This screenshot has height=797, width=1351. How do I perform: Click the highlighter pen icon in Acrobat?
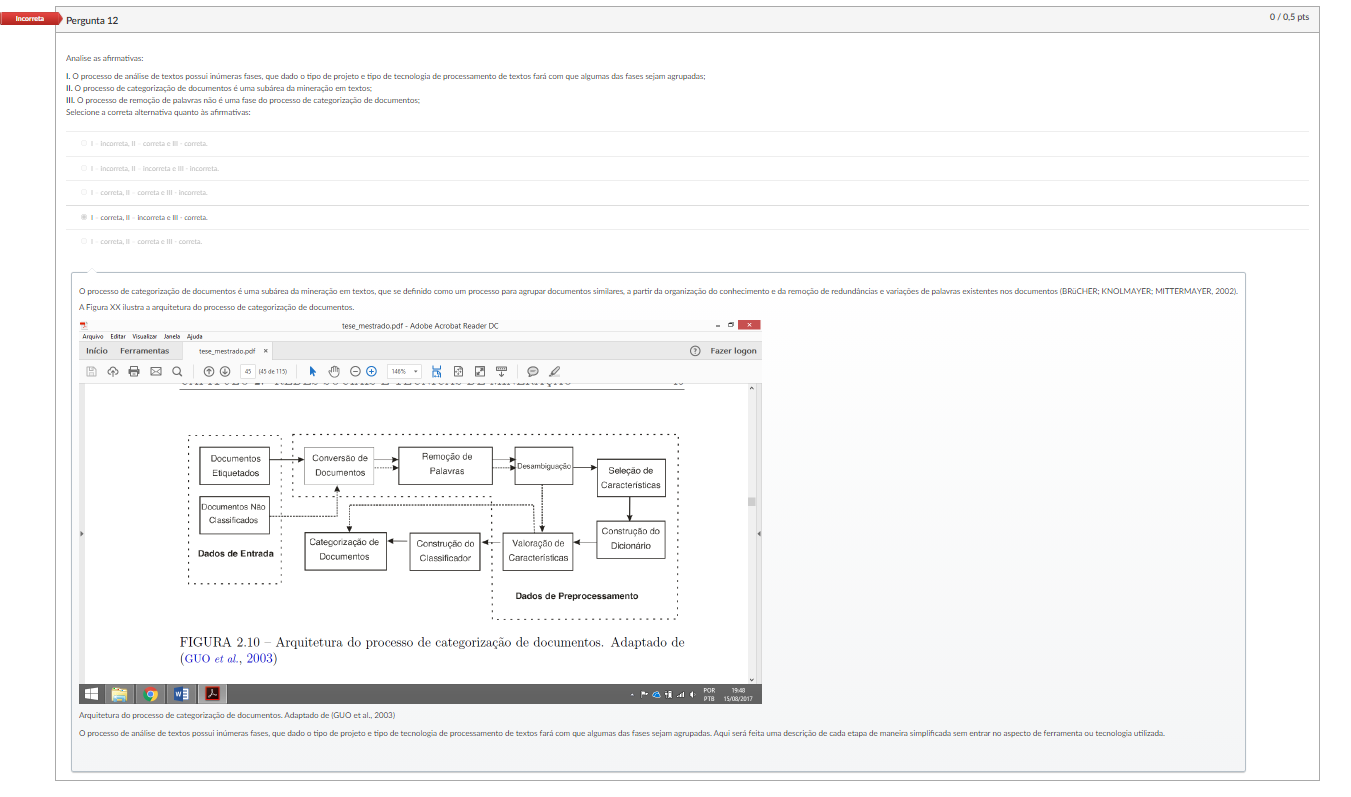(x=555, y=371)
